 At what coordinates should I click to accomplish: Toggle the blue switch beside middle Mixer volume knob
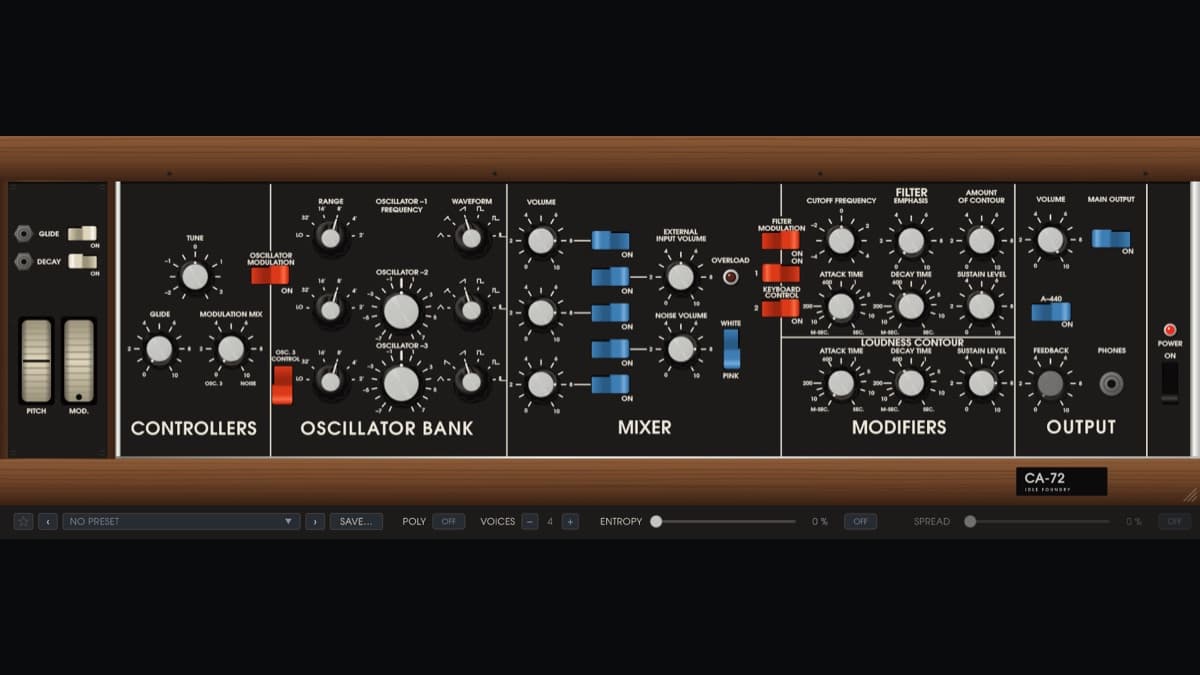610,312
